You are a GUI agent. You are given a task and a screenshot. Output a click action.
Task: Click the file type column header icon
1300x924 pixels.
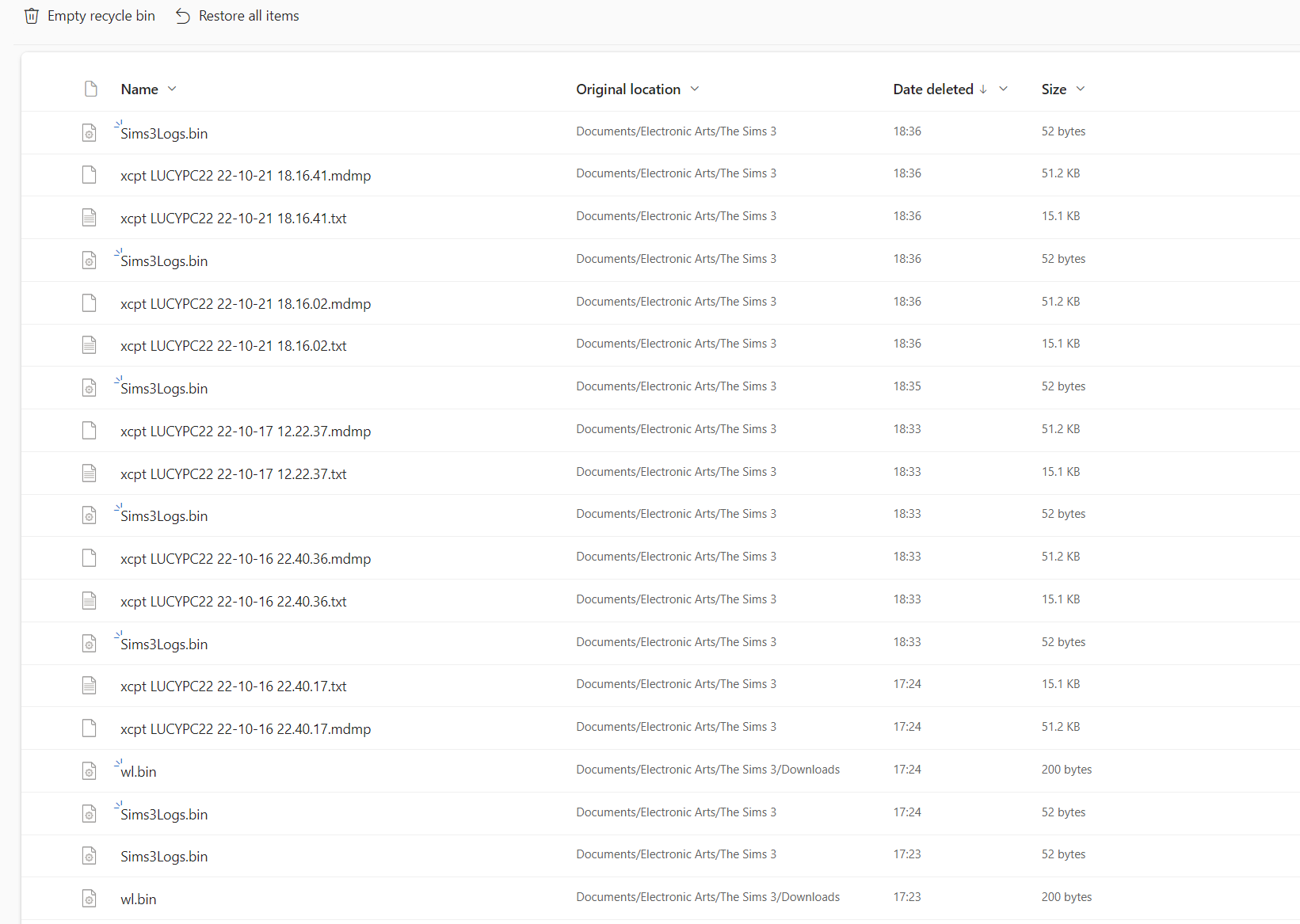point(90,89)
